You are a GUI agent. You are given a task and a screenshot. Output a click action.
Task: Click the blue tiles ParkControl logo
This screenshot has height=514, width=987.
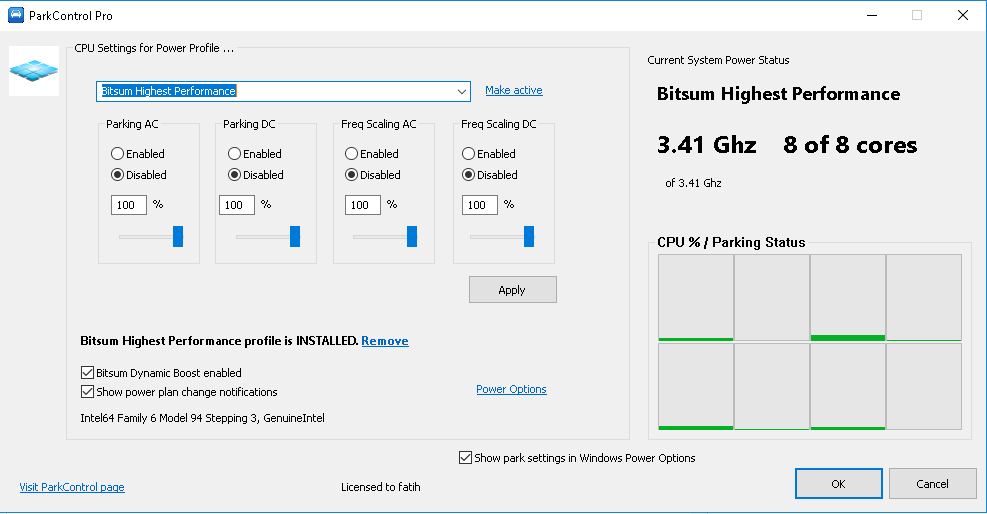point(34,70)
